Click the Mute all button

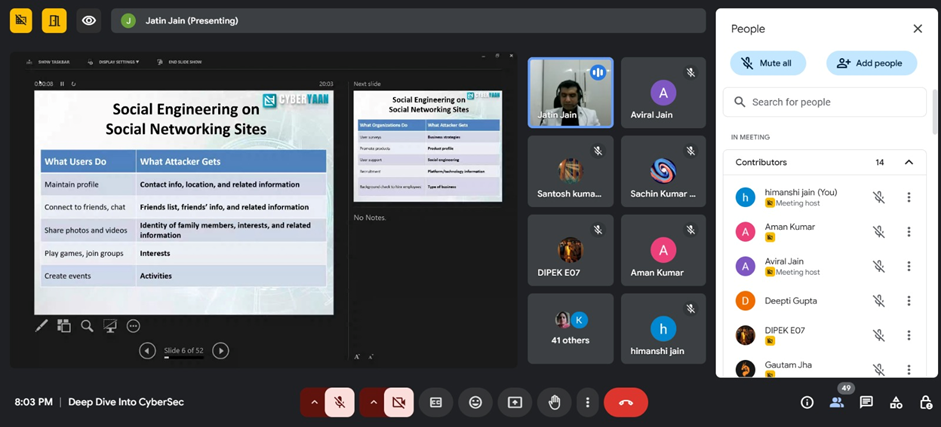point(768,63)
